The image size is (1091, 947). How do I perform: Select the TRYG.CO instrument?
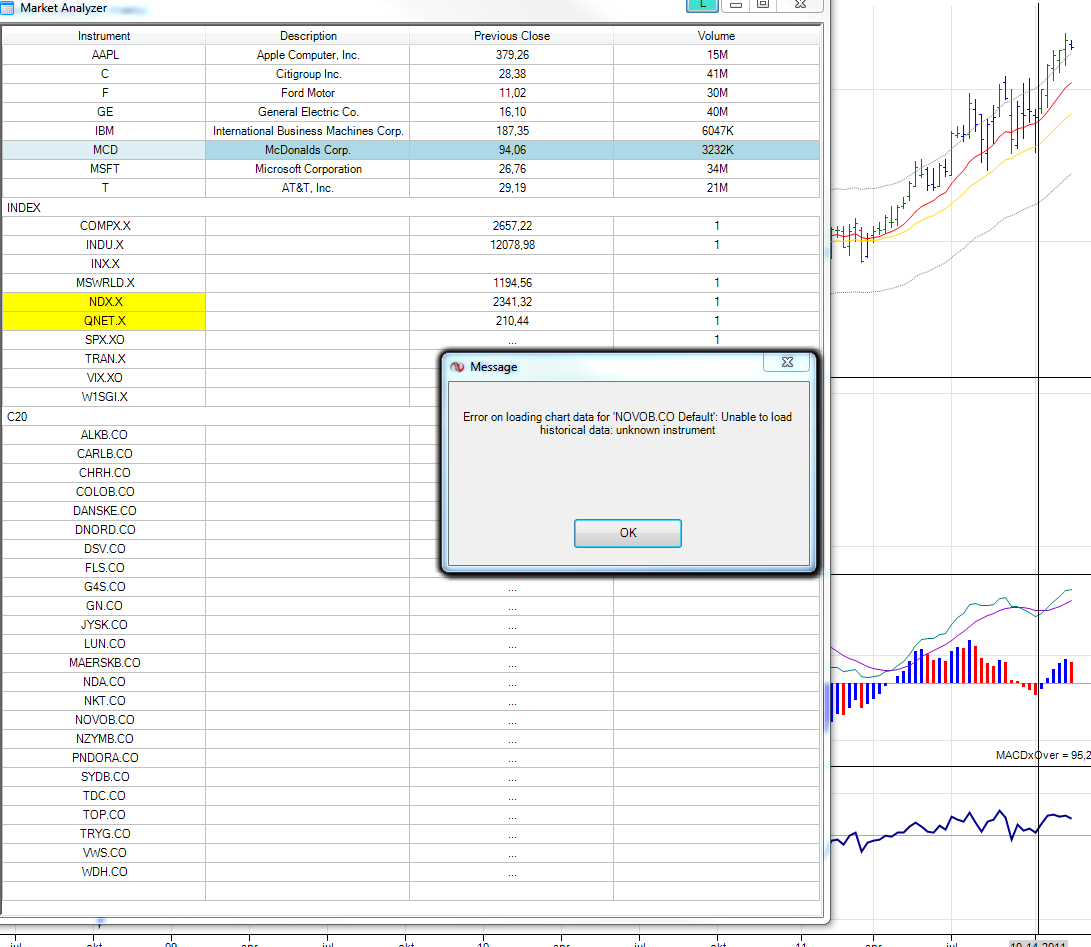pos(104,834)
